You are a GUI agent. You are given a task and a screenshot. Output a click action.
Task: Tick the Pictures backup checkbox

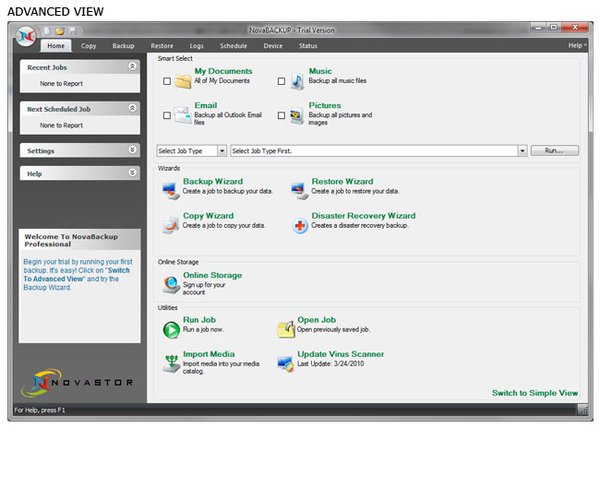point(281,115)
